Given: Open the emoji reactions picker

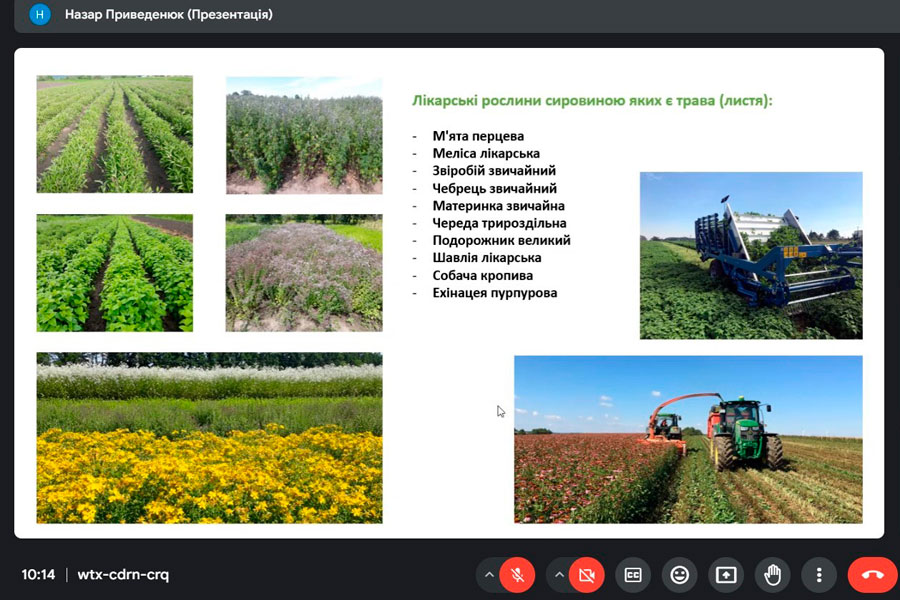Looking at the screenshot, I should (680, 575).
